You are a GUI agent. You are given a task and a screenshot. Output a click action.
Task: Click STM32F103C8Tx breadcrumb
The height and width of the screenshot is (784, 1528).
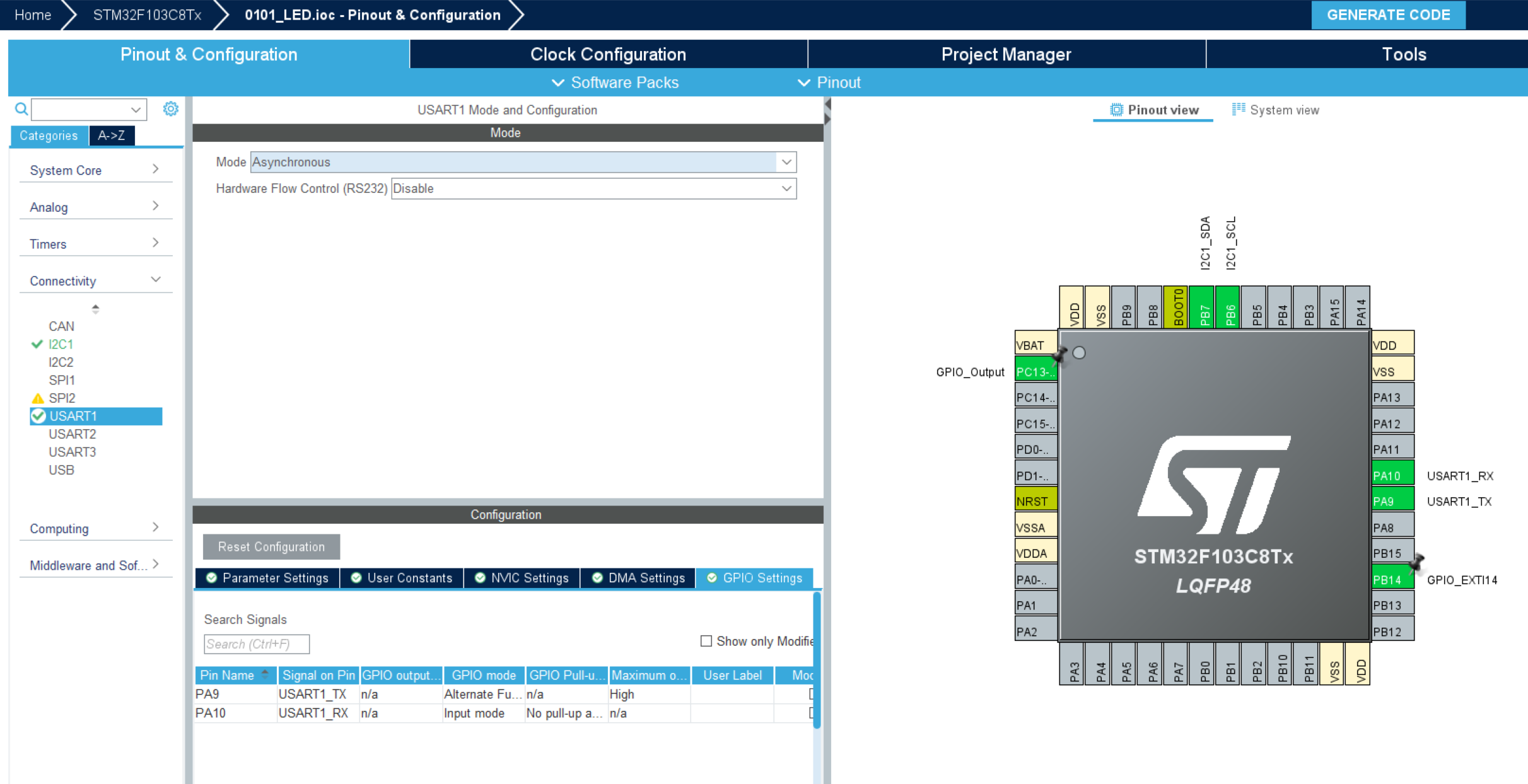click(x=147, y=14)
